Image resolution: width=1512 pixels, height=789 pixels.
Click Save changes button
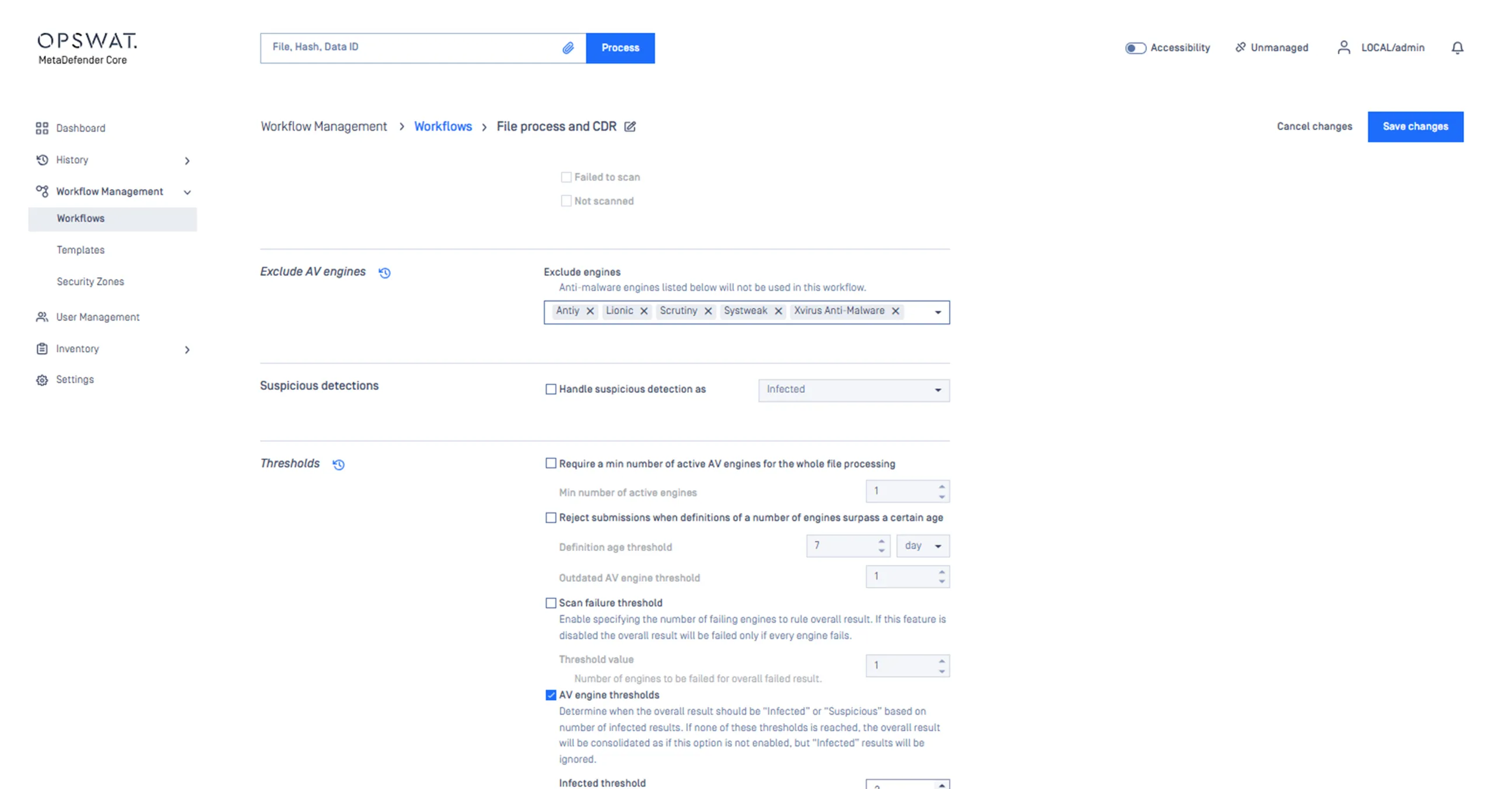1415,127
